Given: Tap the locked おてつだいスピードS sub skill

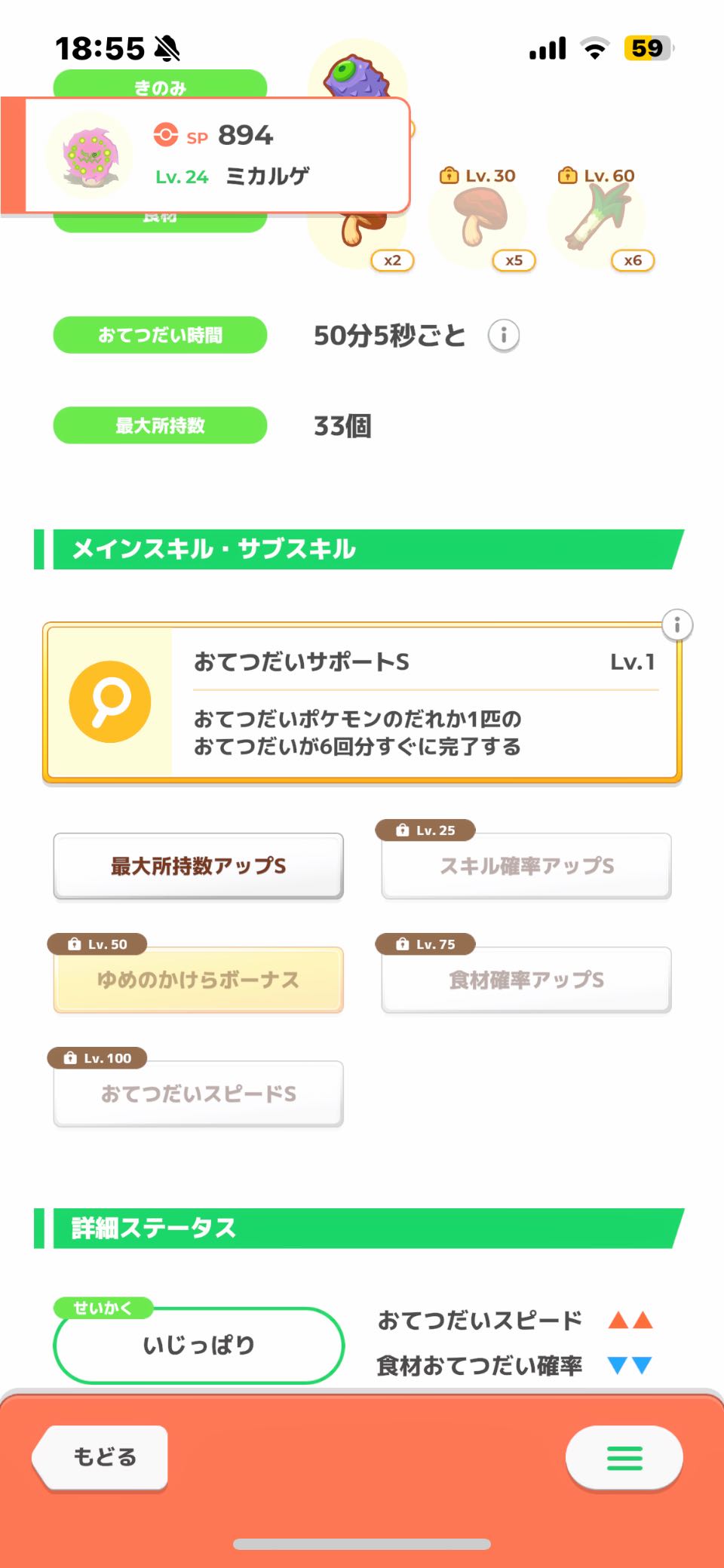Looking at the screenshot, I should 198,1094.
